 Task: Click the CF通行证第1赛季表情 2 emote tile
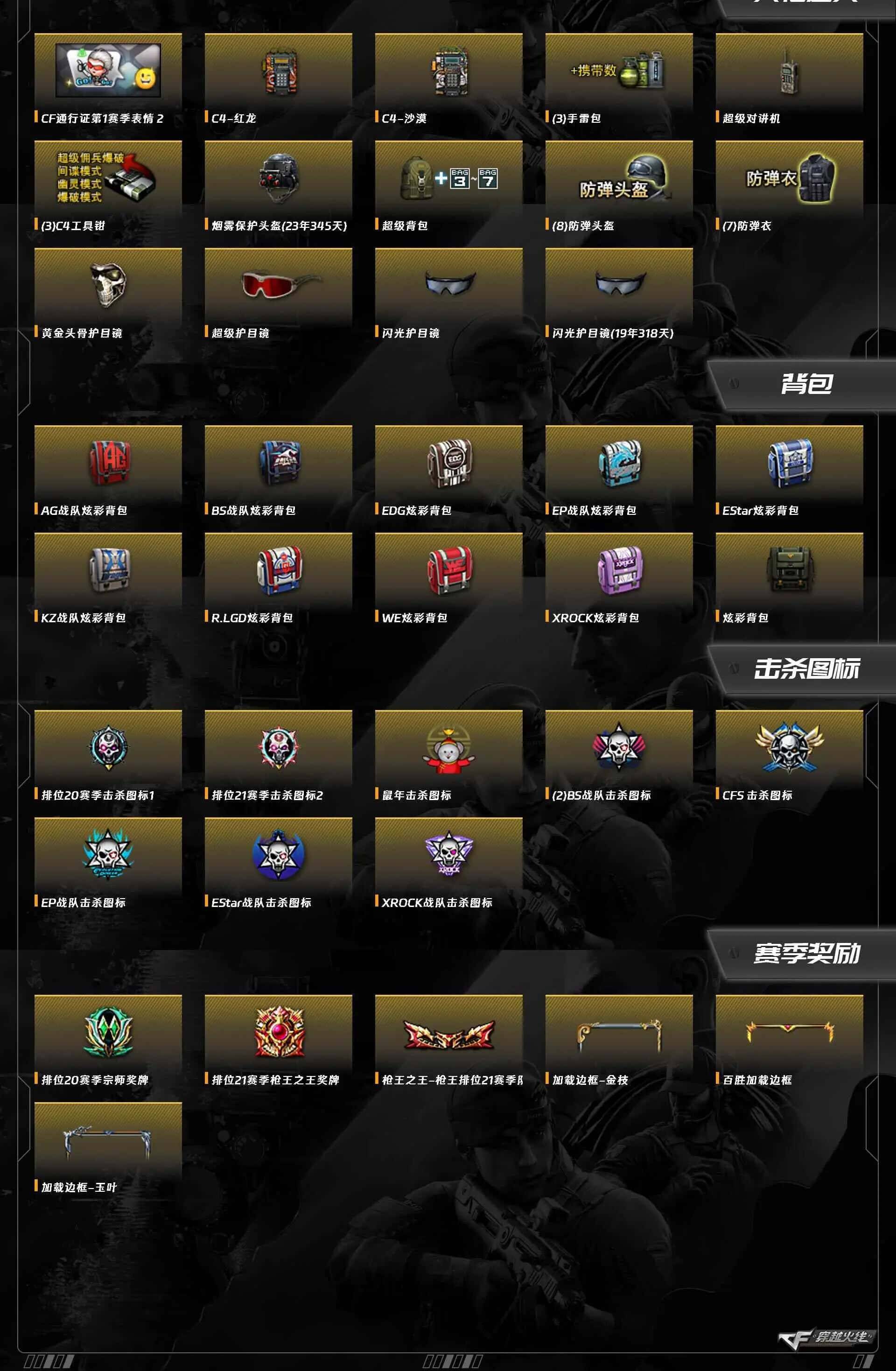point(108,79)
